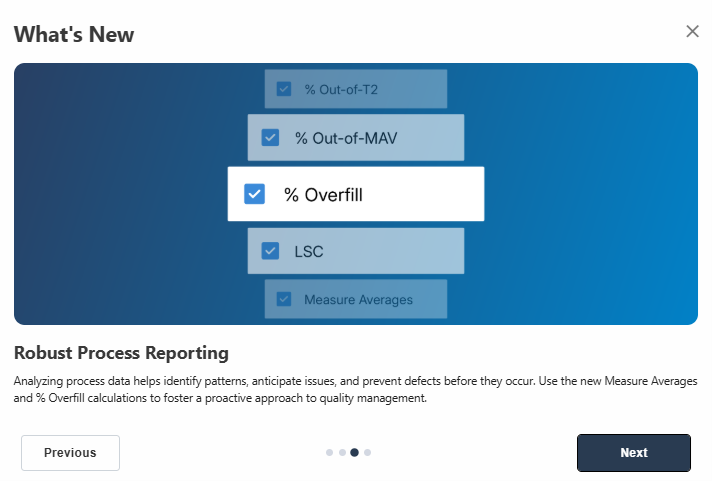Jump to the fourth page dot
The height and width of the screenshot is (481, 712).
pos(368,453)
